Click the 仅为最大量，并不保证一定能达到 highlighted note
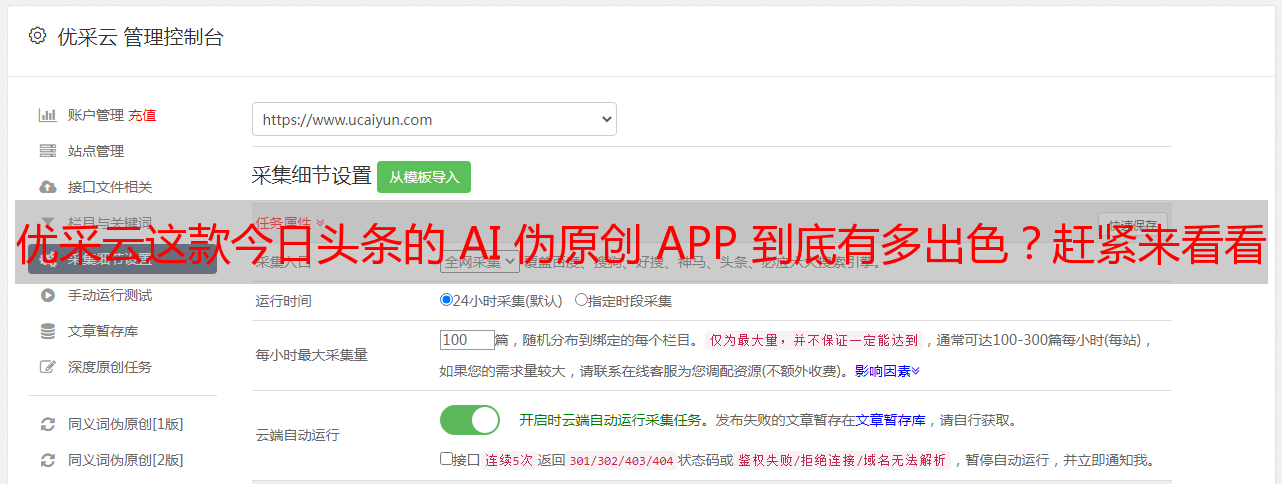This screenshot has width=1282, height=484. (x=815, y=340)
